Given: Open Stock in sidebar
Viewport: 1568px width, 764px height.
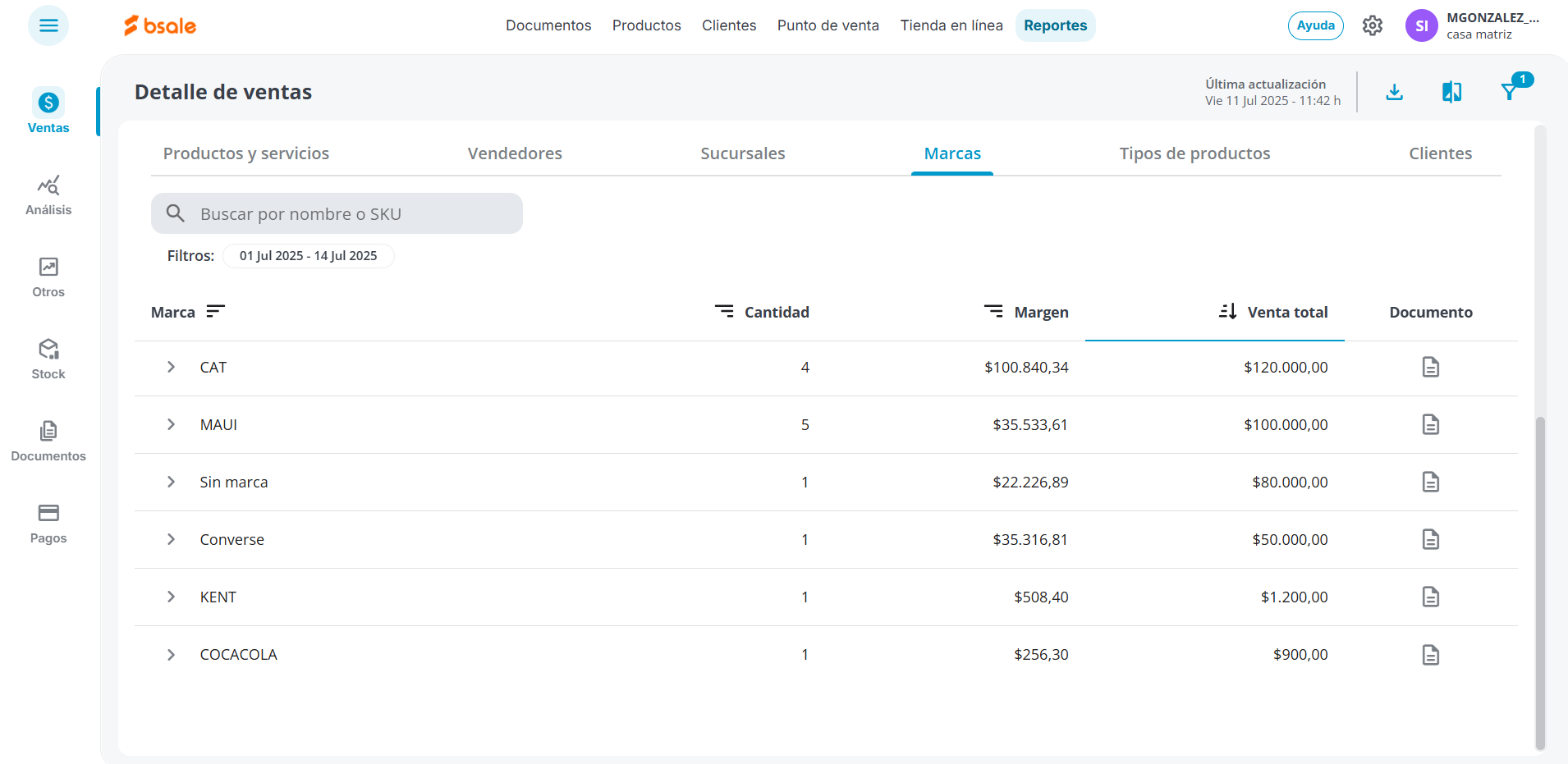Looking at the screenshot, I should tap(48, 359).
